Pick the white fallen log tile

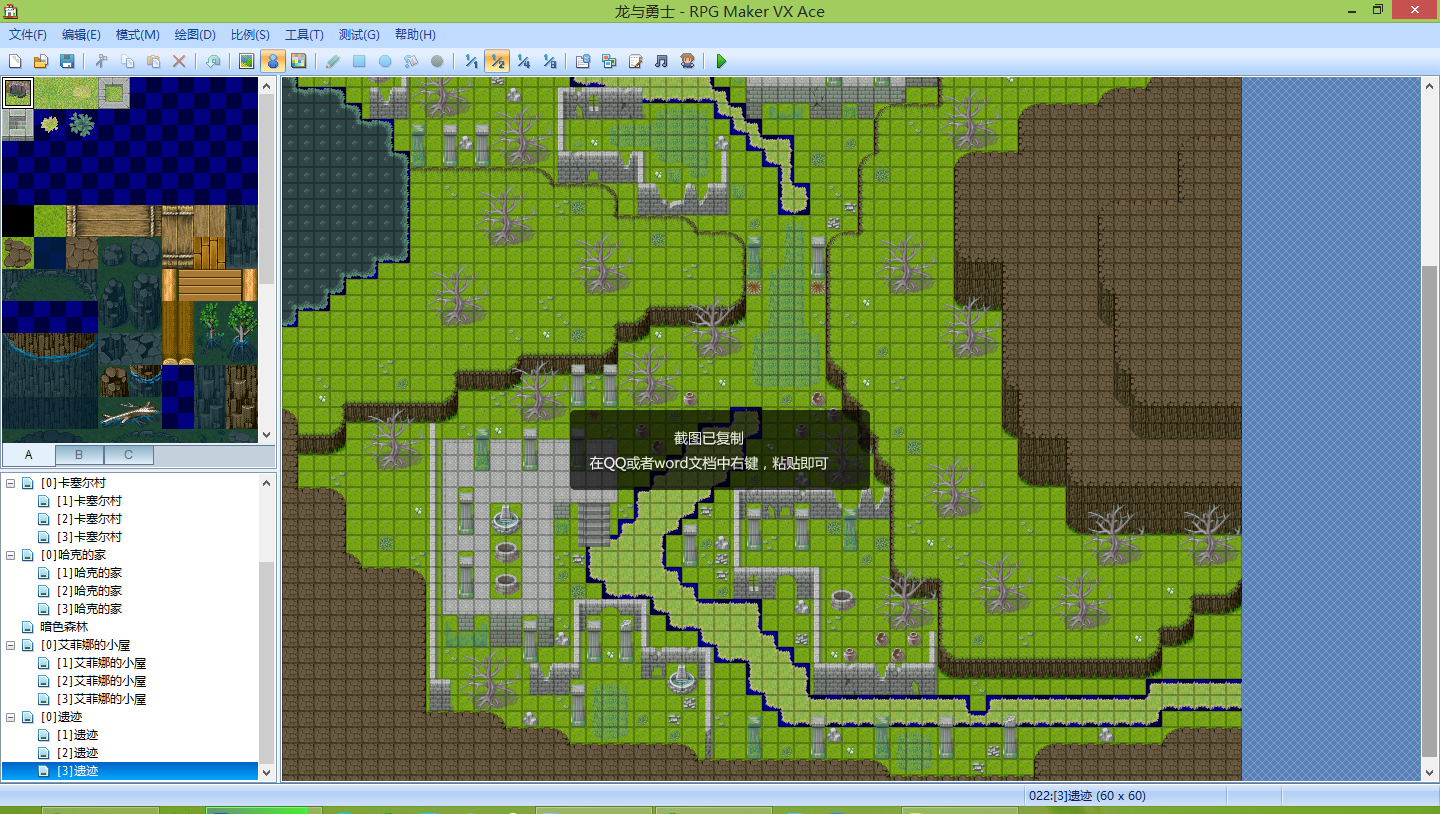pos(129,412)
